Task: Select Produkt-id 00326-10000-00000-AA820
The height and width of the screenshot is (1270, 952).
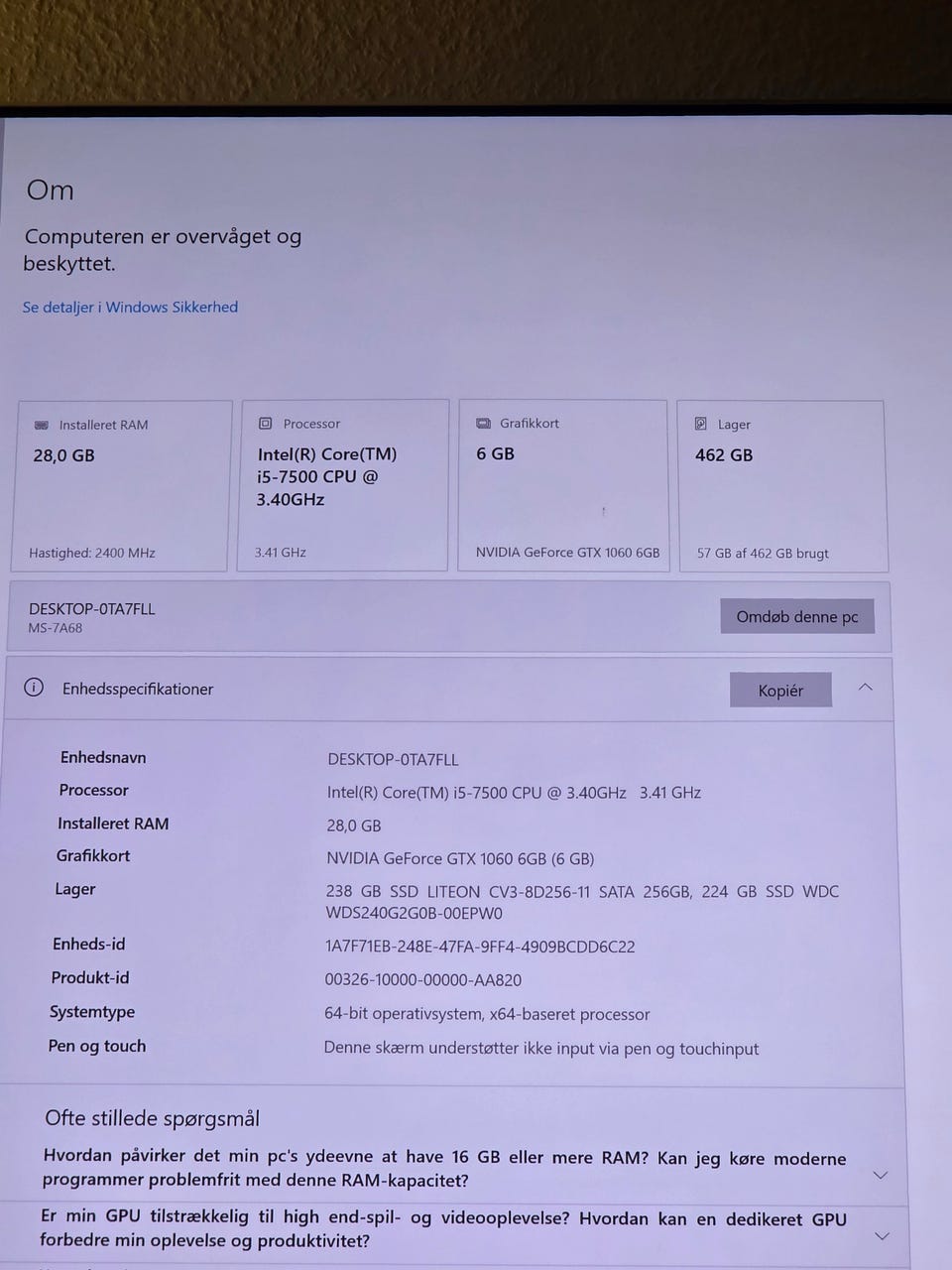Action: coord(422,979)
